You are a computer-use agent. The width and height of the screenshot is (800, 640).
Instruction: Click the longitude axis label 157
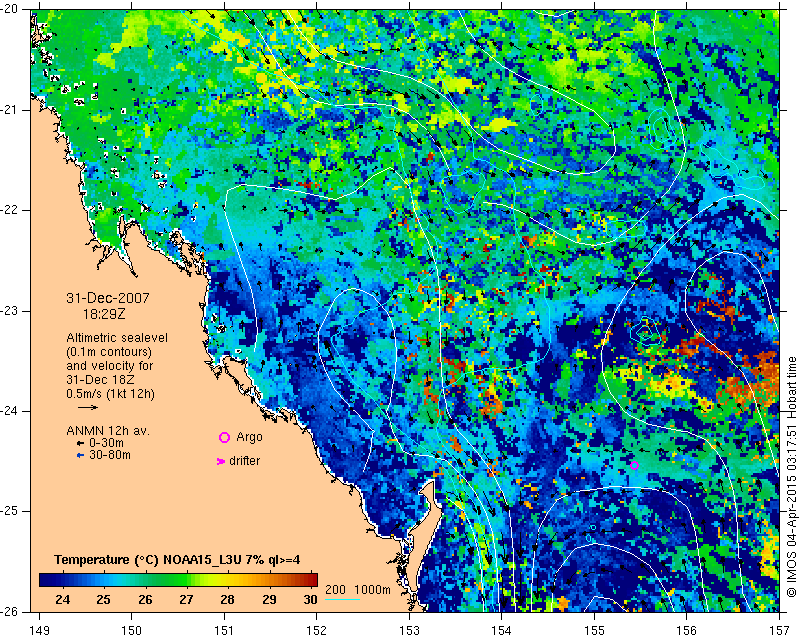click(779, 631)
